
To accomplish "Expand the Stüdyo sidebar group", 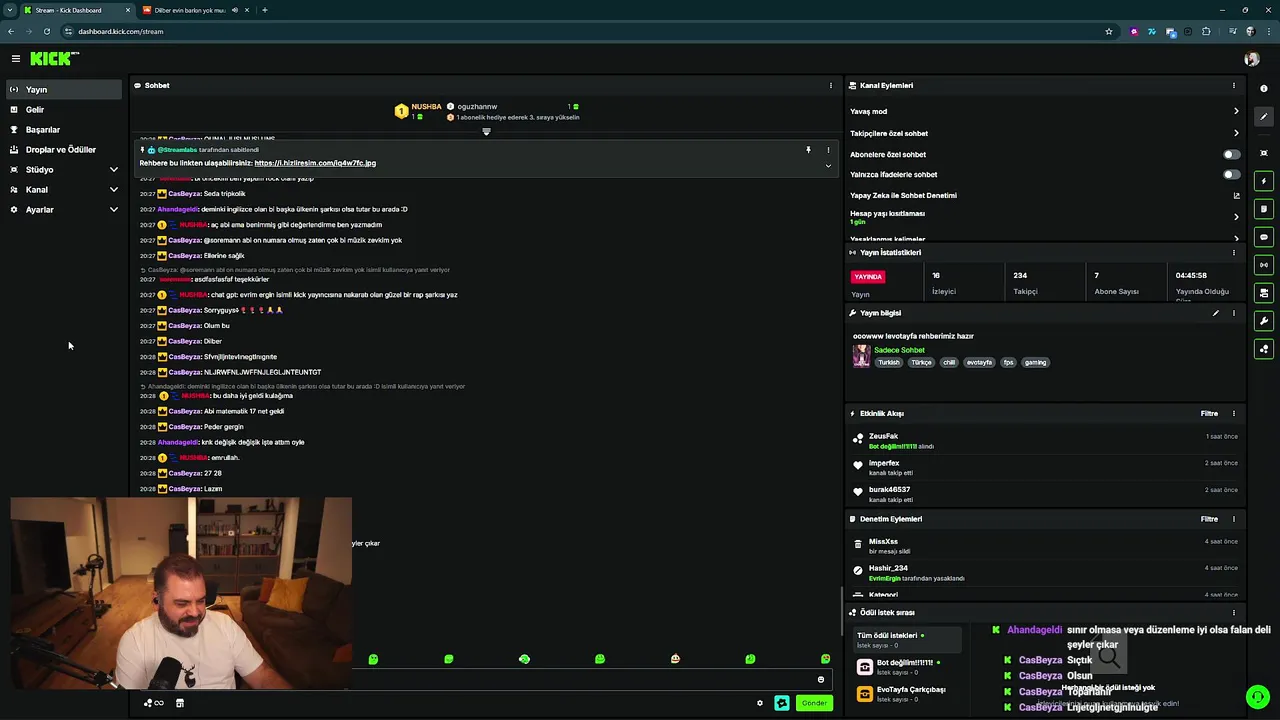I will tap(64, 169).
